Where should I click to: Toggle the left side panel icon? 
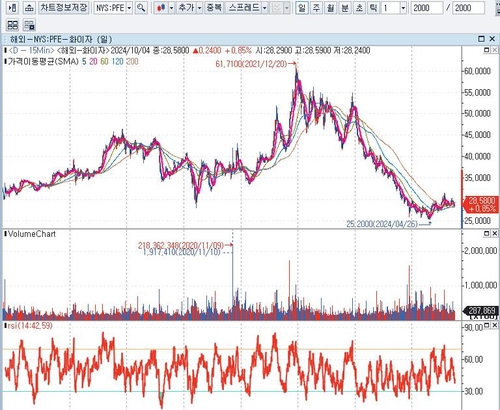pos(12,8)
